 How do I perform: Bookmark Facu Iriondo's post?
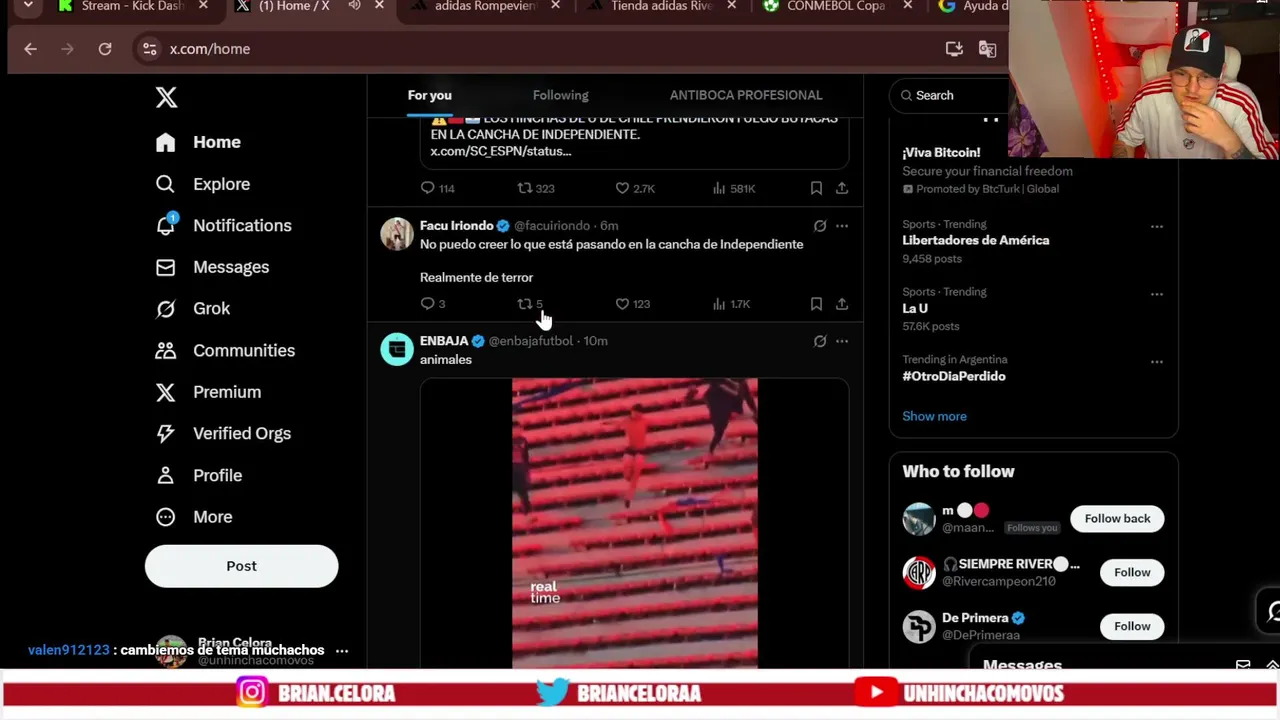(x=816, y=304)
